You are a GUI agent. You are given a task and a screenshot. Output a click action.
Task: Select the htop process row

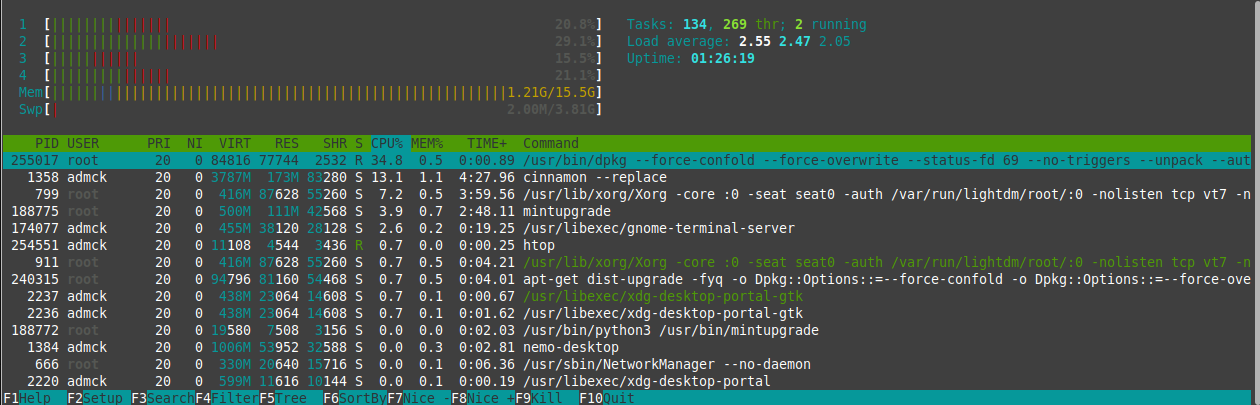coord(539,245)
